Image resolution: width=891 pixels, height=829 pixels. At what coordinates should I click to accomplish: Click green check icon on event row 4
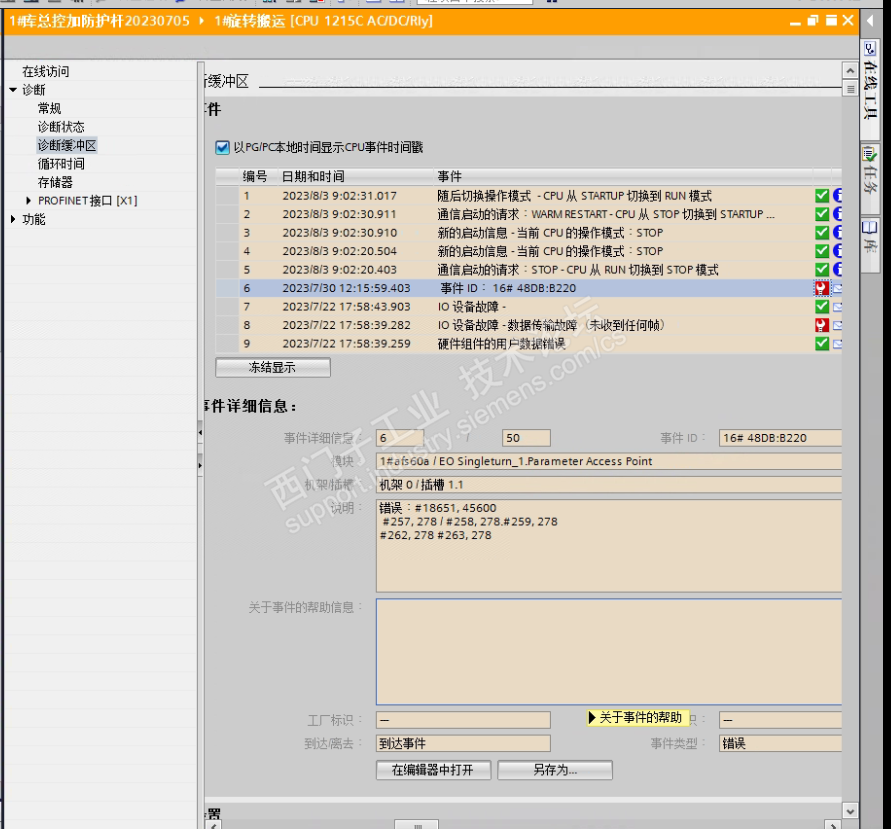[x=822, y=251]
